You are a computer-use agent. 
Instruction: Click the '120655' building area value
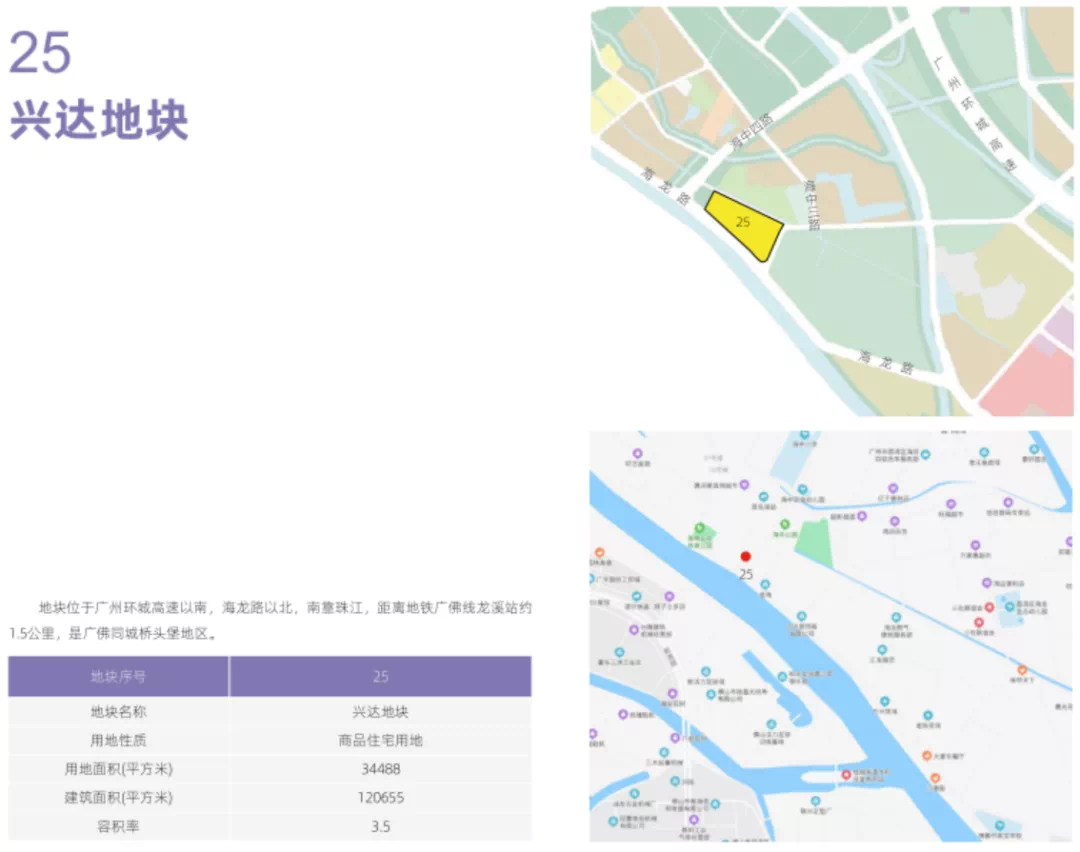(x=380, y=798)
